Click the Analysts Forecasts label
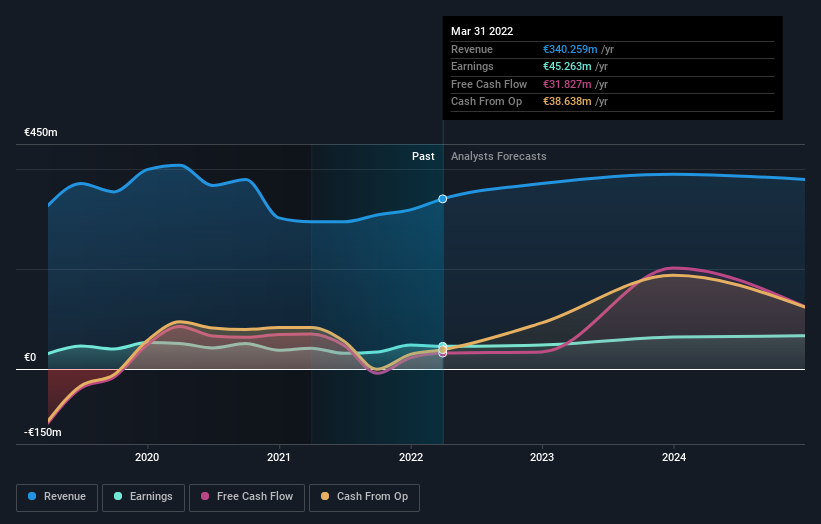 point(498,156)
